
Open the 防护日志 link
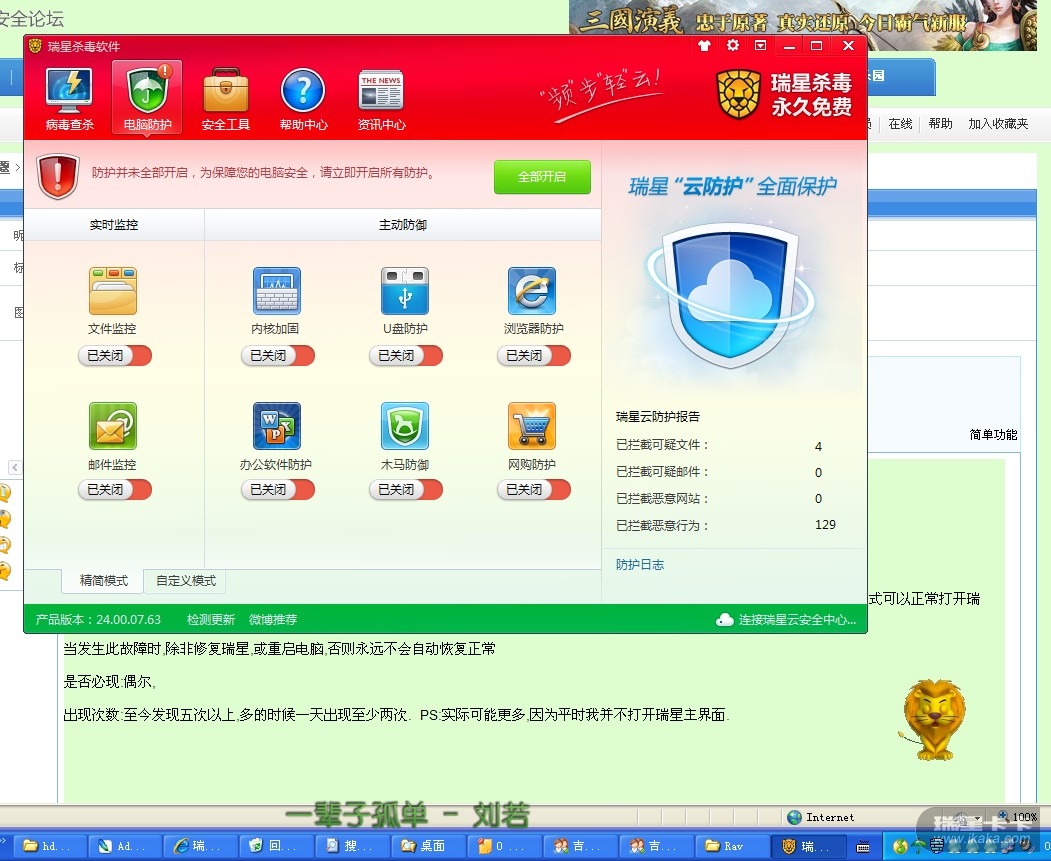(x=640, y=565)
